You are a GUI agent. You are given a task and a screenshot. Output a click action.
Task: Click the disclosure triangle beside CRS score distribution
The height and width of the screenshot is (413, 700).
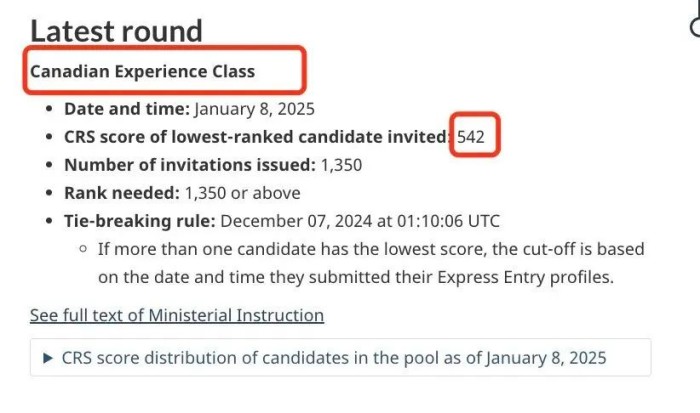click(x=46, y=357)
